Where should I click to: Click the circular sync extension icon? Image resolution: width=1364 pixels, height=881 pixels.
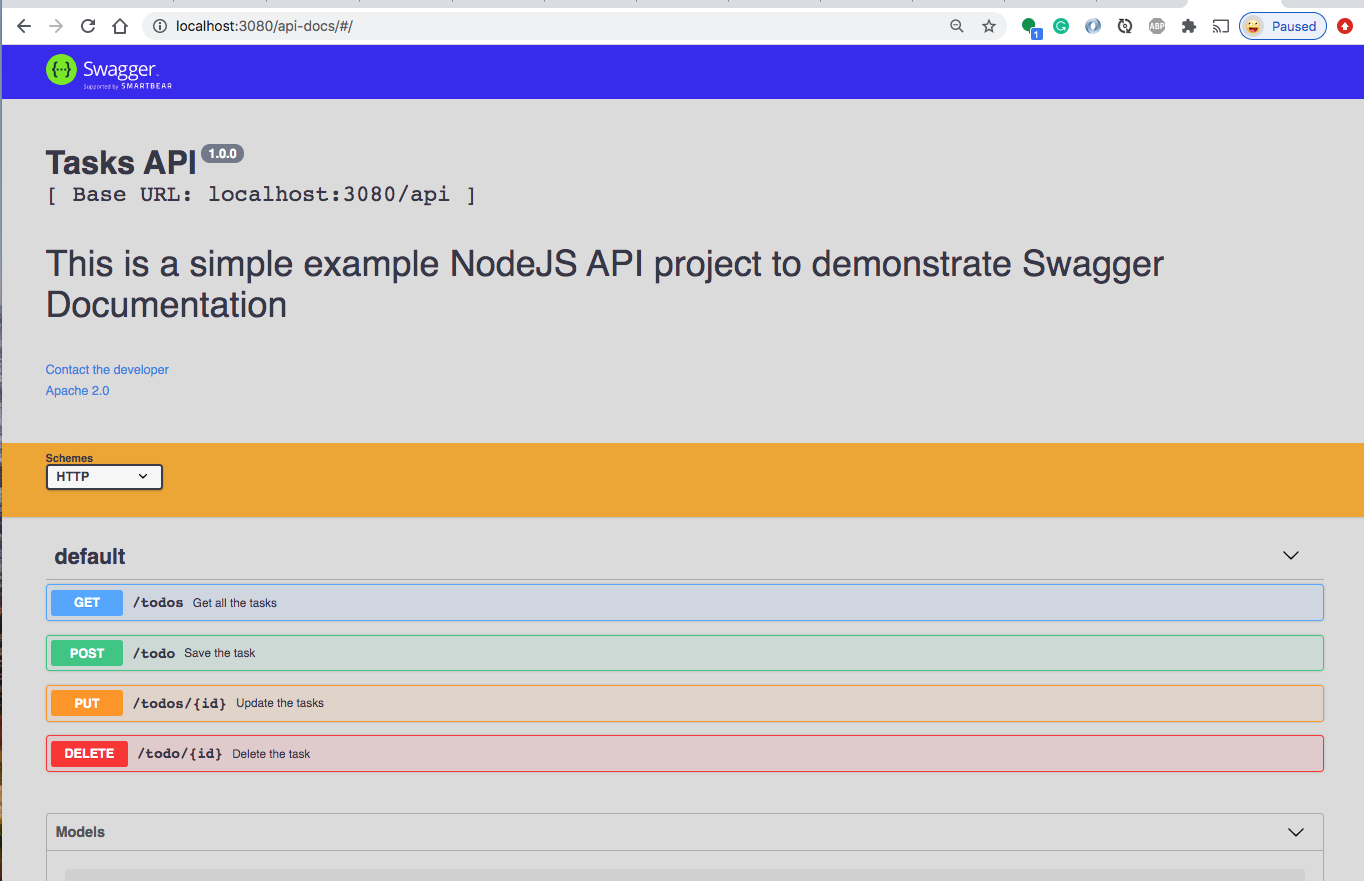click(x=1125, y=26)
